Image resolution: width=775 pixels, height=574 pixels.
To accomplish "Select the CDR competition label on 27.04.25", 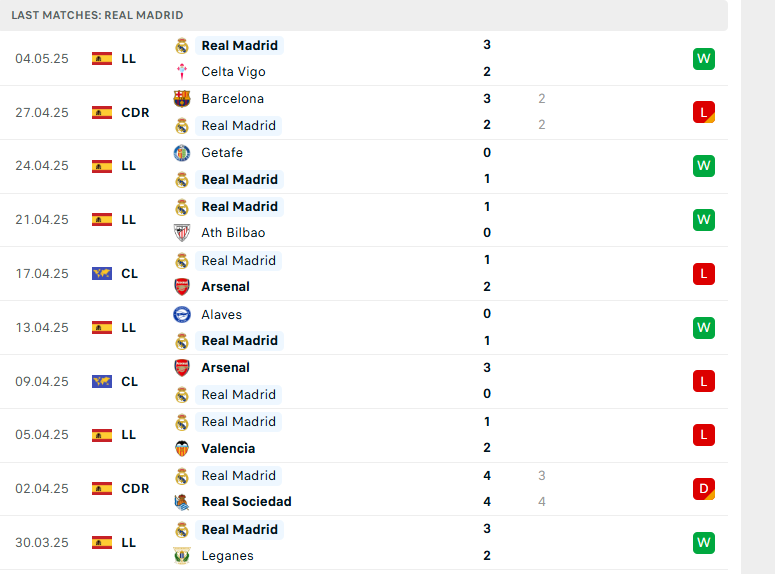I will pyautogui.click(x=135, y=113).
